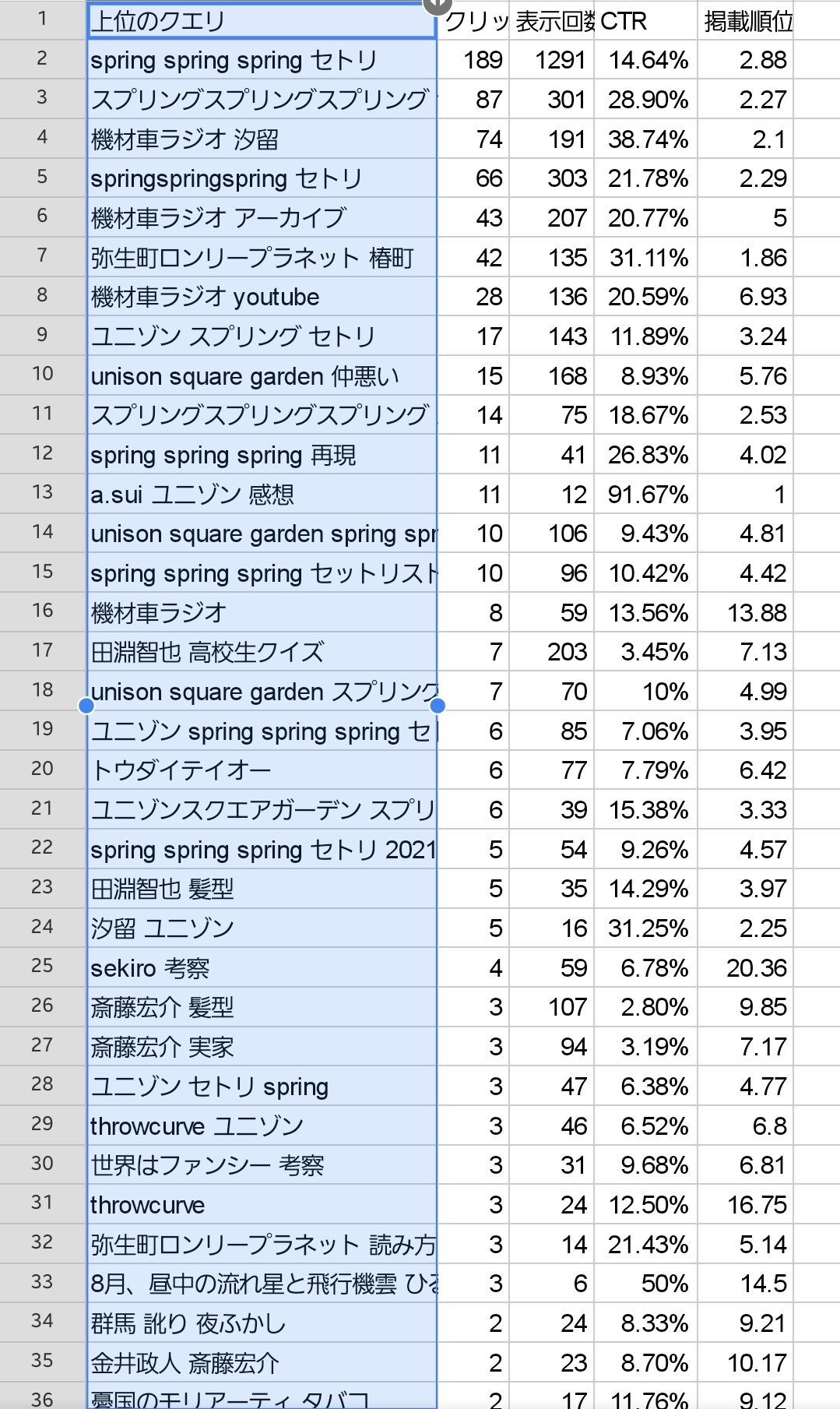The height and width of the screenshot is (1409, 840).
Task: Select row number 1 header
Action: [43, 19]
